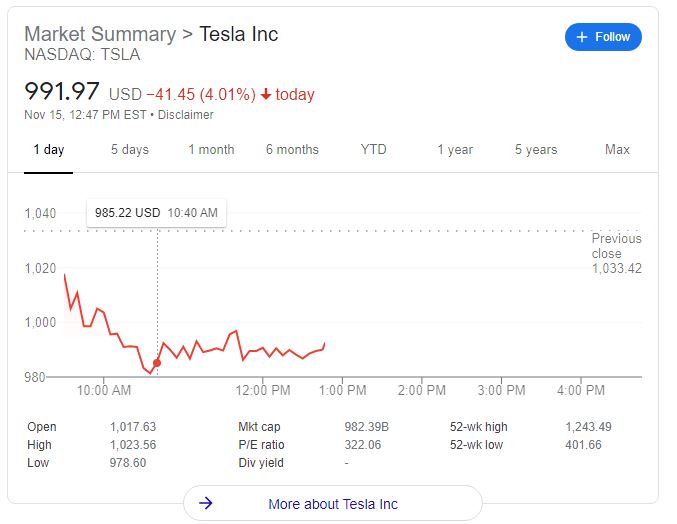The height and width of the screenshot is (524, 677).
Task: Show the Max range chart
Action: [x=617, y=150]
